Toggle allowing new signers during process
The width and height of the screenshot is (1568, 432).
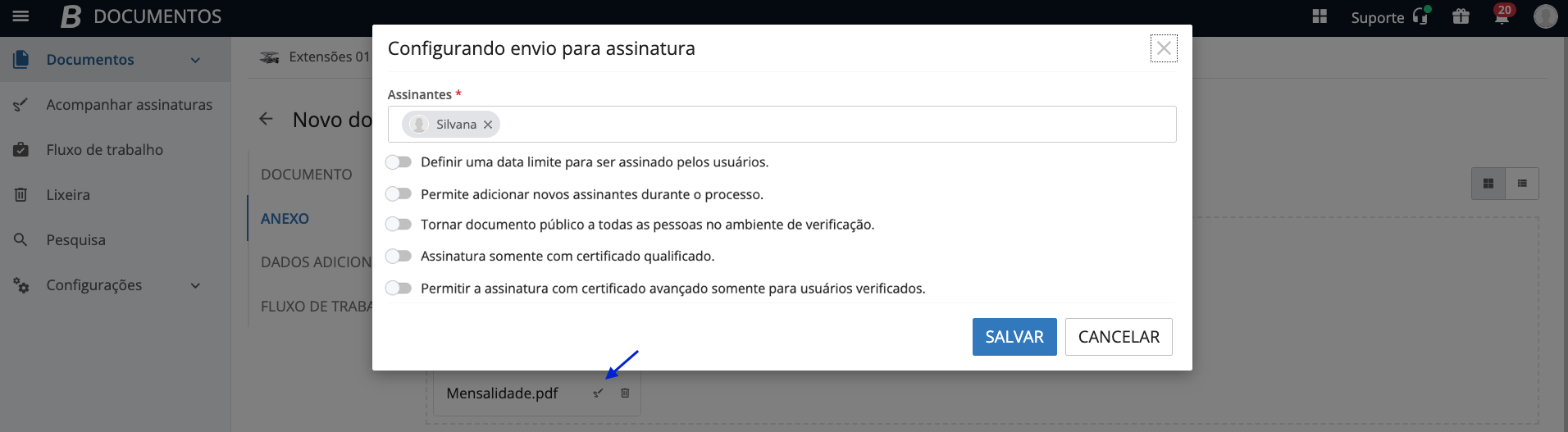click(x=399, y=194)
